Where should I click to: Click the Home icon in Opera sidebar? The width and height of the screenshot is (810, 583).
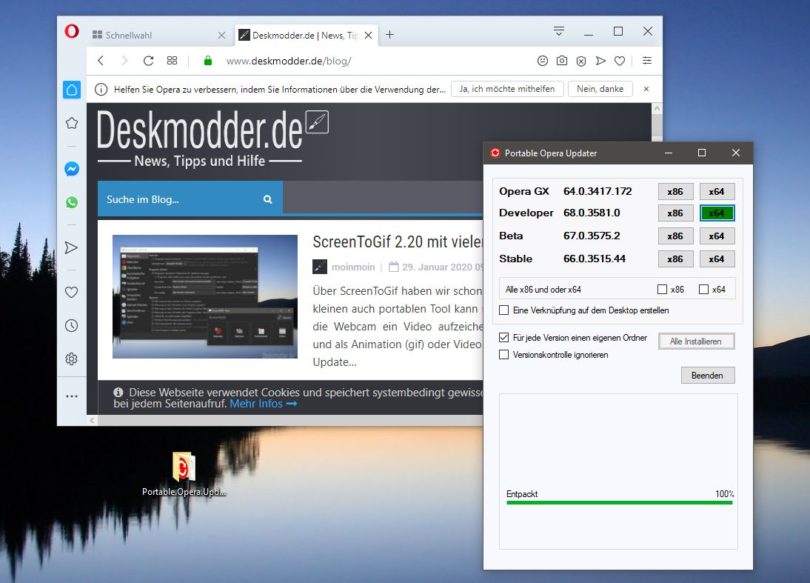(72, 90)
